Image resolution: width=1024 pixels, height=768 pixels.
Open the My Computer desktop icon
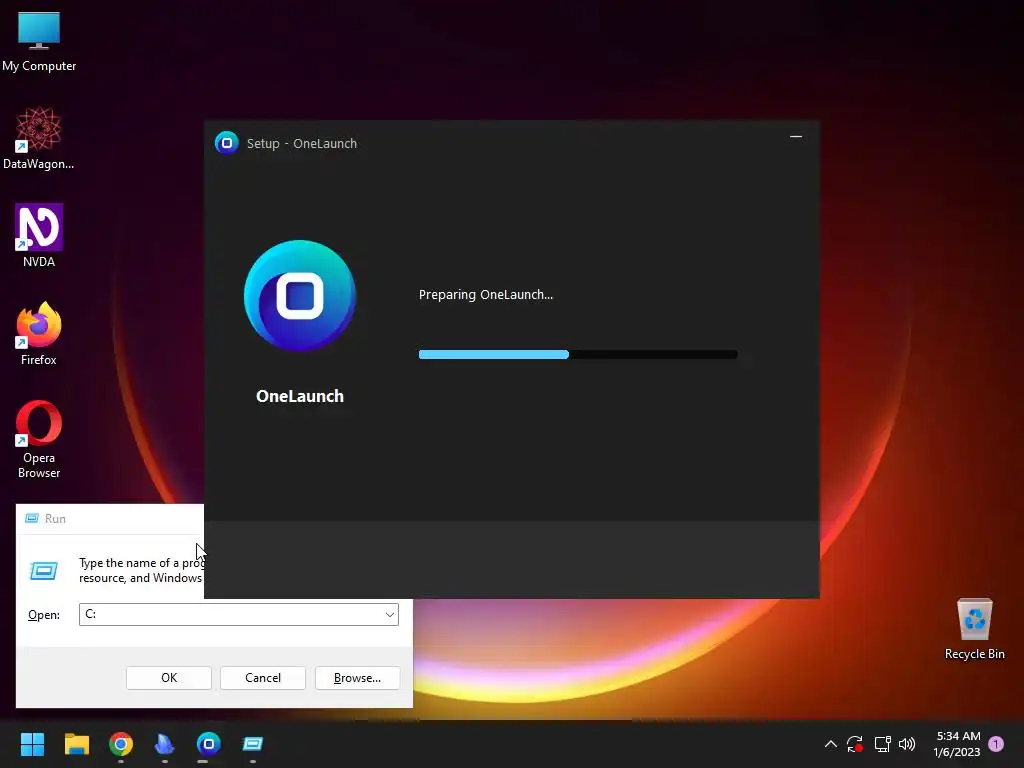tap(39, 40)
